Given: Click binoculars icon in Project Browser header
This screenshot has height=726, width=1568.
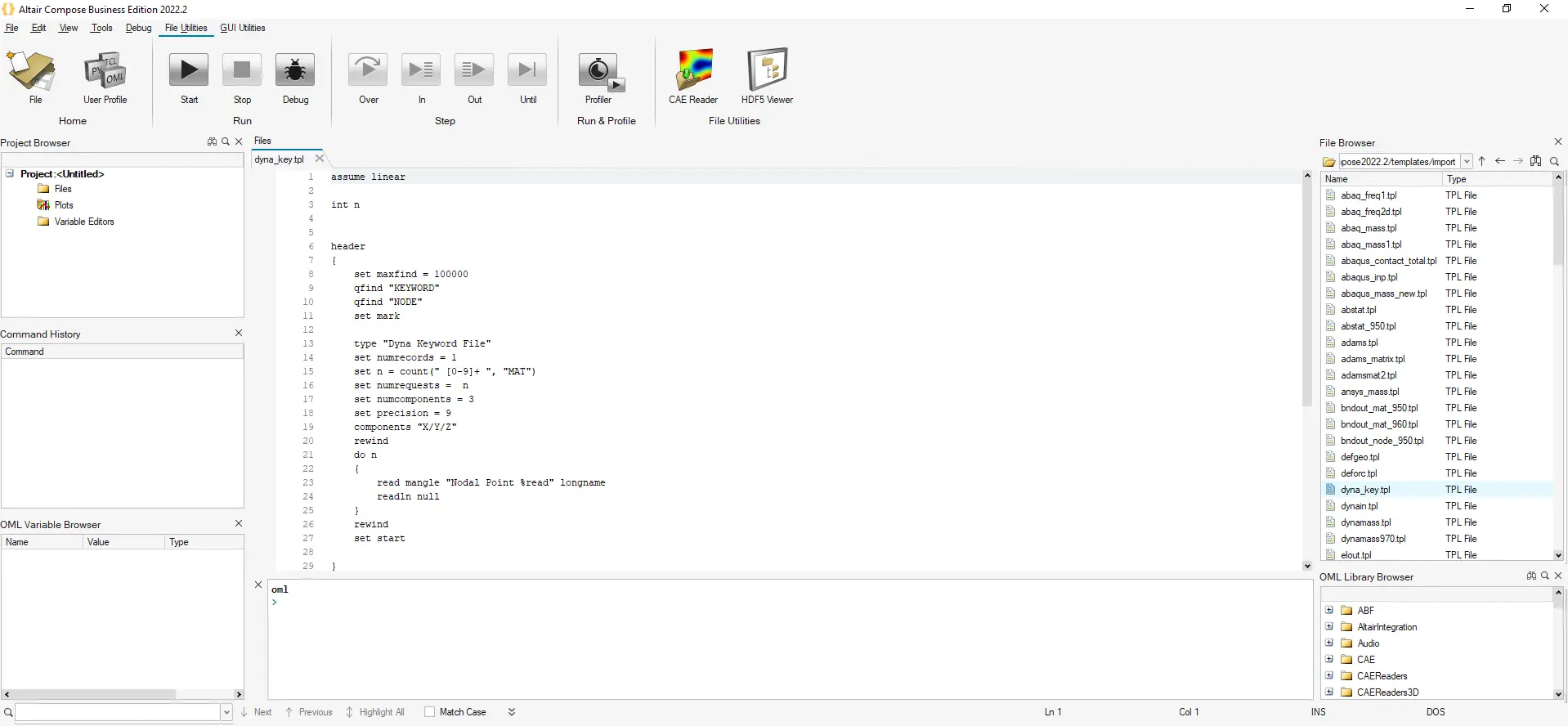Looking at the screenshot, I should pos(213,141).
